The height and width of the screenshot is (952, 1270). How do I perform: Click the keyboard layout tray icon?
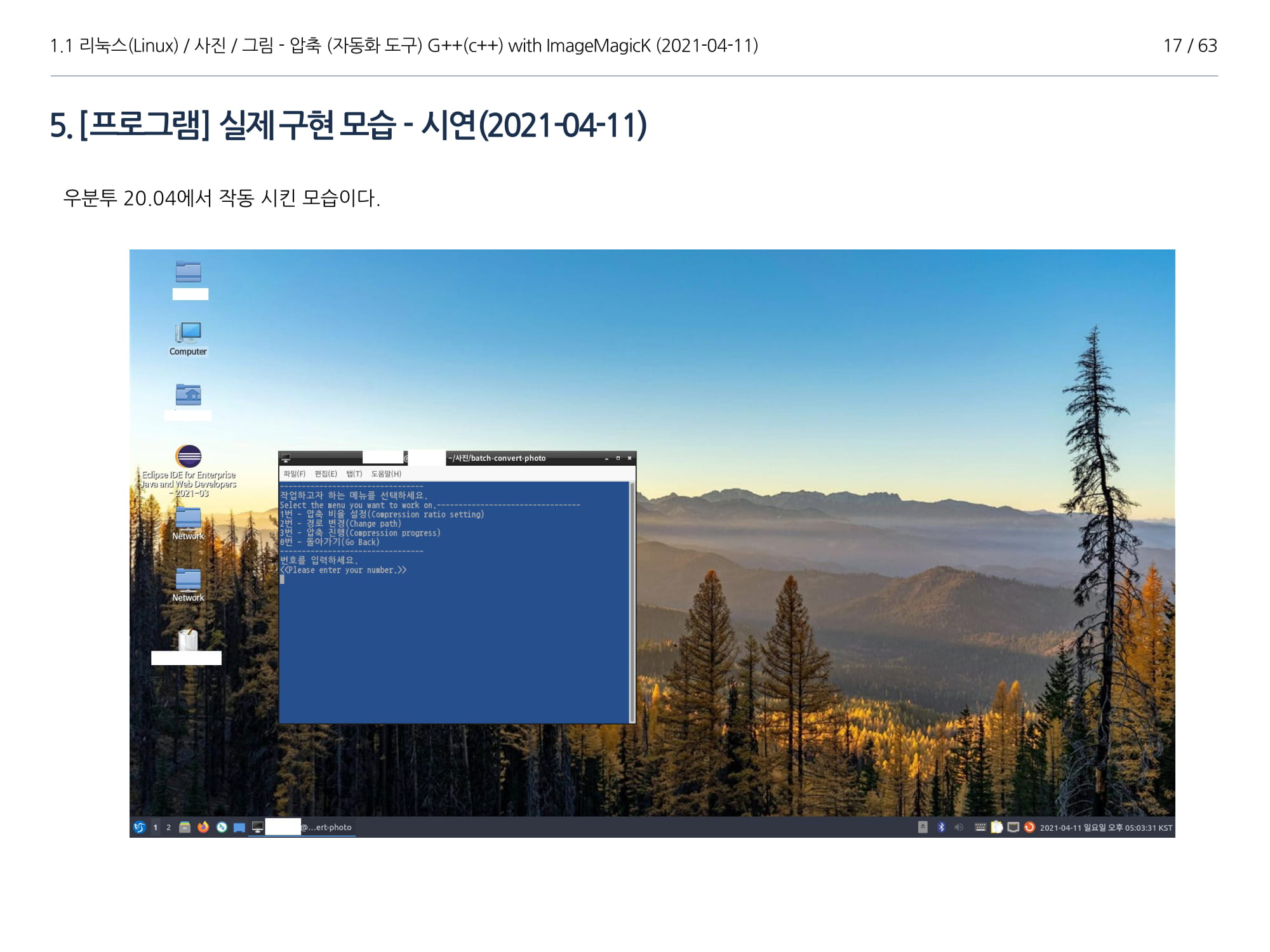click(980, 827)
